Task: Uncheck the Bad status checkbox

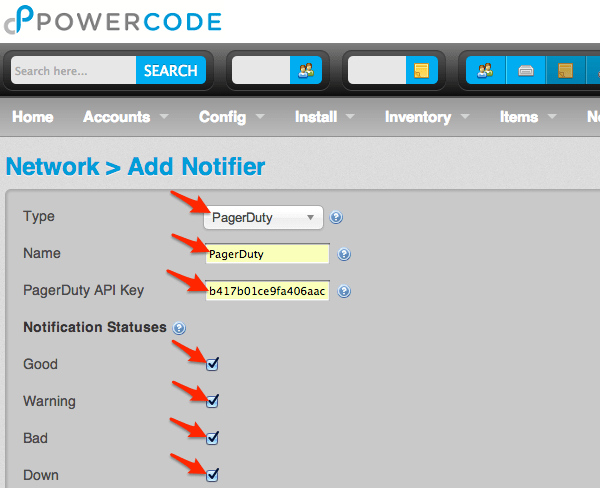Action: [212, 438]
